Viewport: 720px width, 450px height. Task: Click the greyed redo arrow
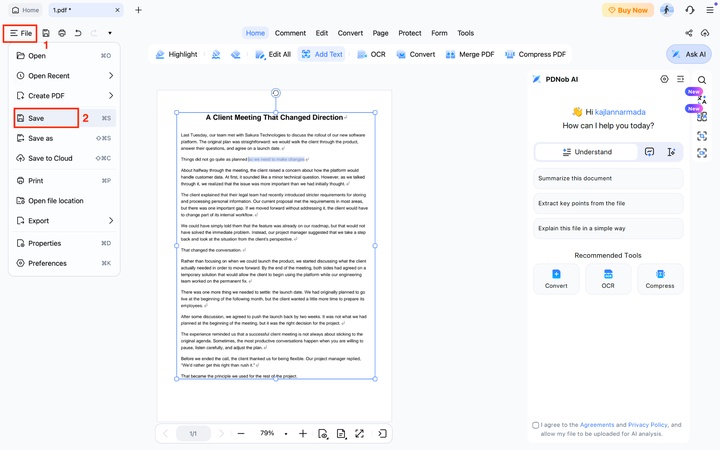click(x=94, y=33)
